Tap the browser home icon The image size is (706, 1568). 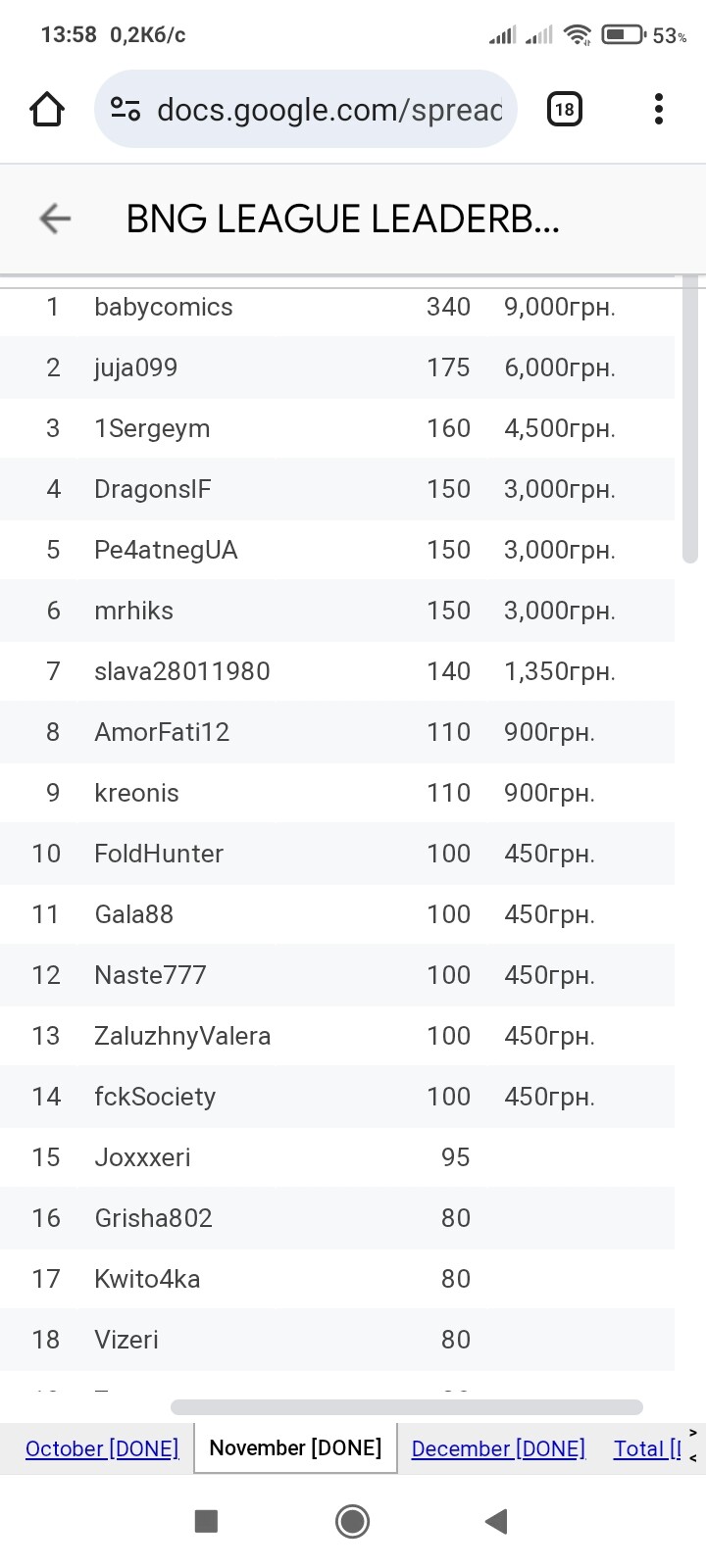[x=47, y=109]
